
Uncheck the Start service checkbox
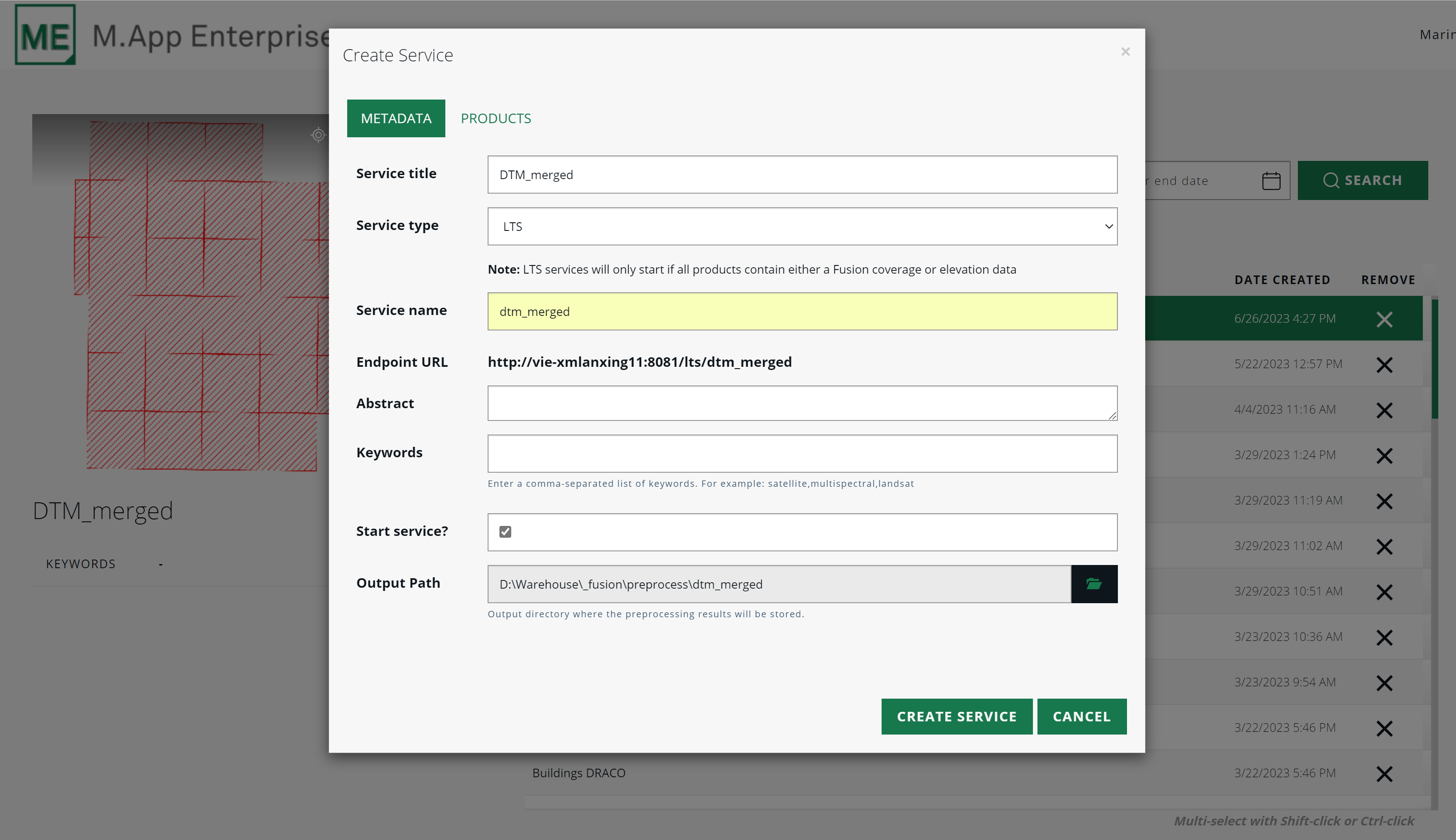pyautogui.click(x=505, y=531)
